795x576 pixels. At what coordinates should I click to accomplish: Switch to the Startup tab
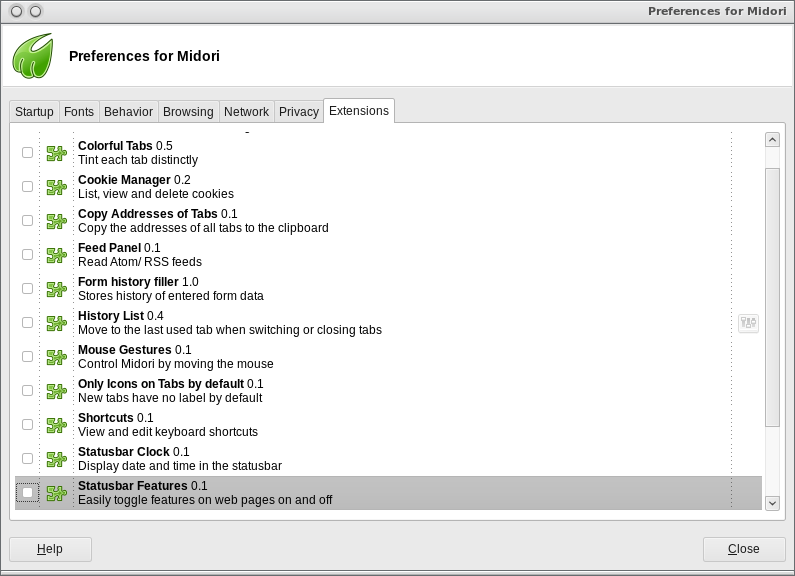(x=34, y=112)
